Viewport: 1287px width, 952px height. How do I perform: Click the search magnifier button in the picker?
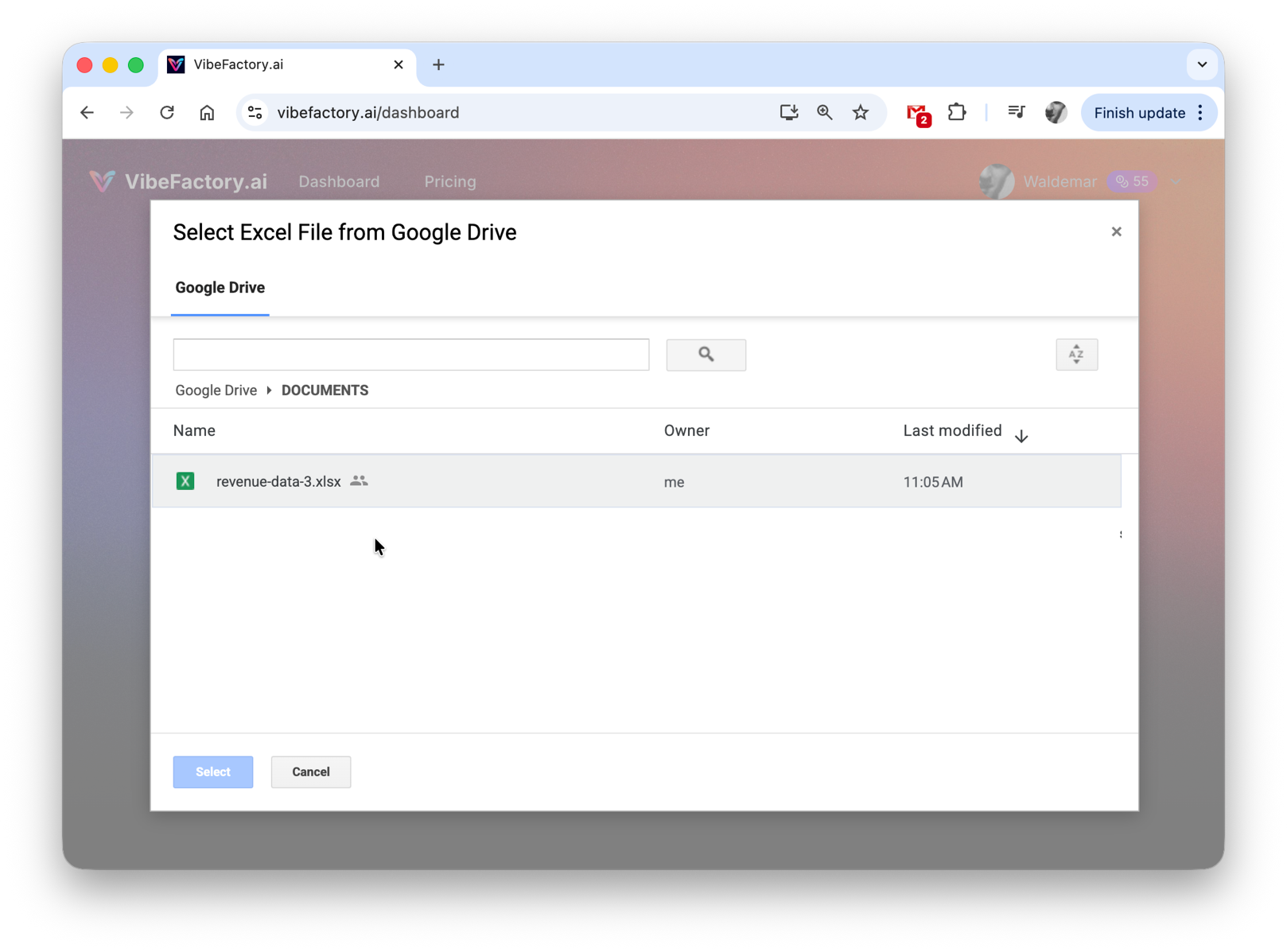[x=706, y=355]
